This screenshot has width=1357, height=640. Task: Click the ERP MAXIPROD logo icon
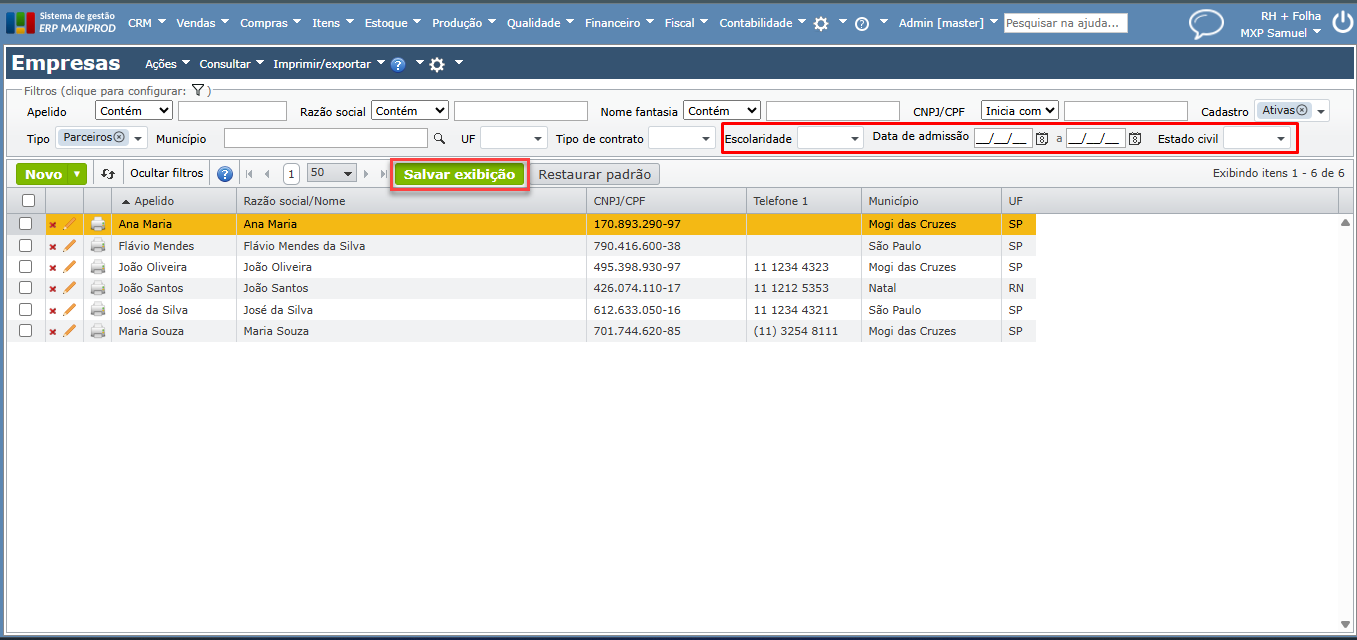pos(20,22)
